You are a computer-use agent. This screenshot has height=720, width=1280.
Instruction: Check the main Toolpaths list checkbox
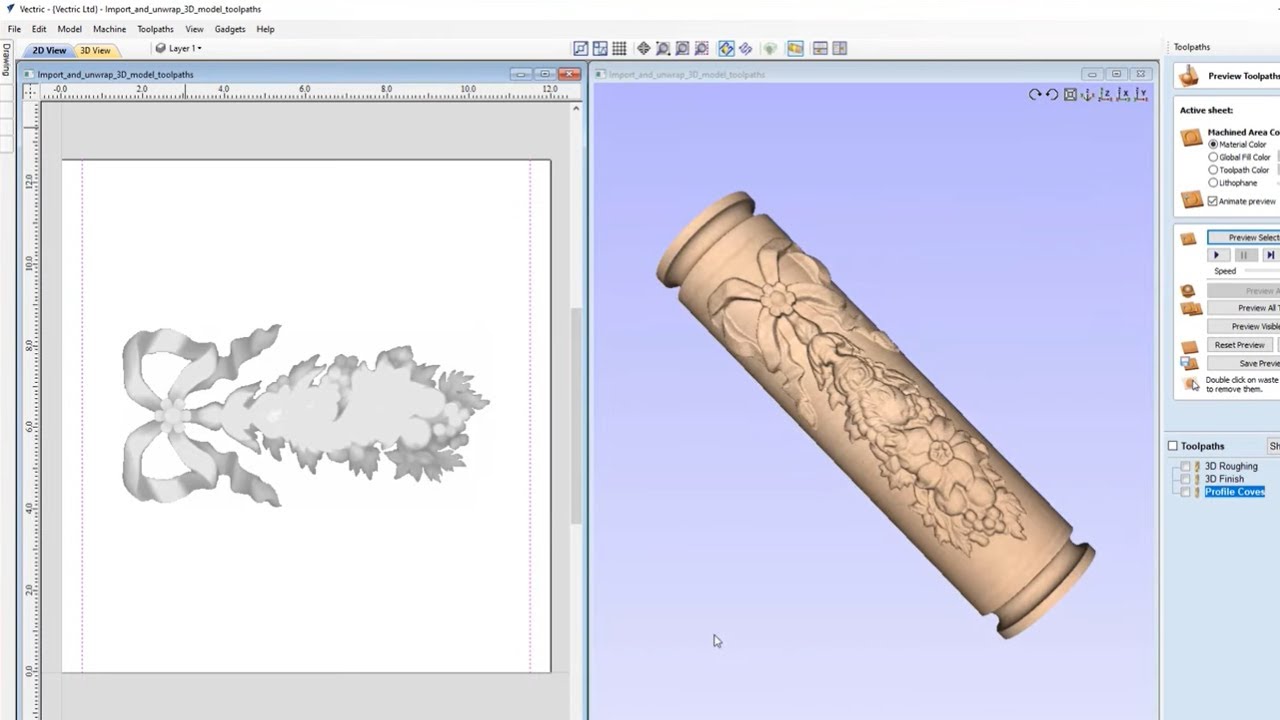pyautogui.click(x=1173, y=446)
